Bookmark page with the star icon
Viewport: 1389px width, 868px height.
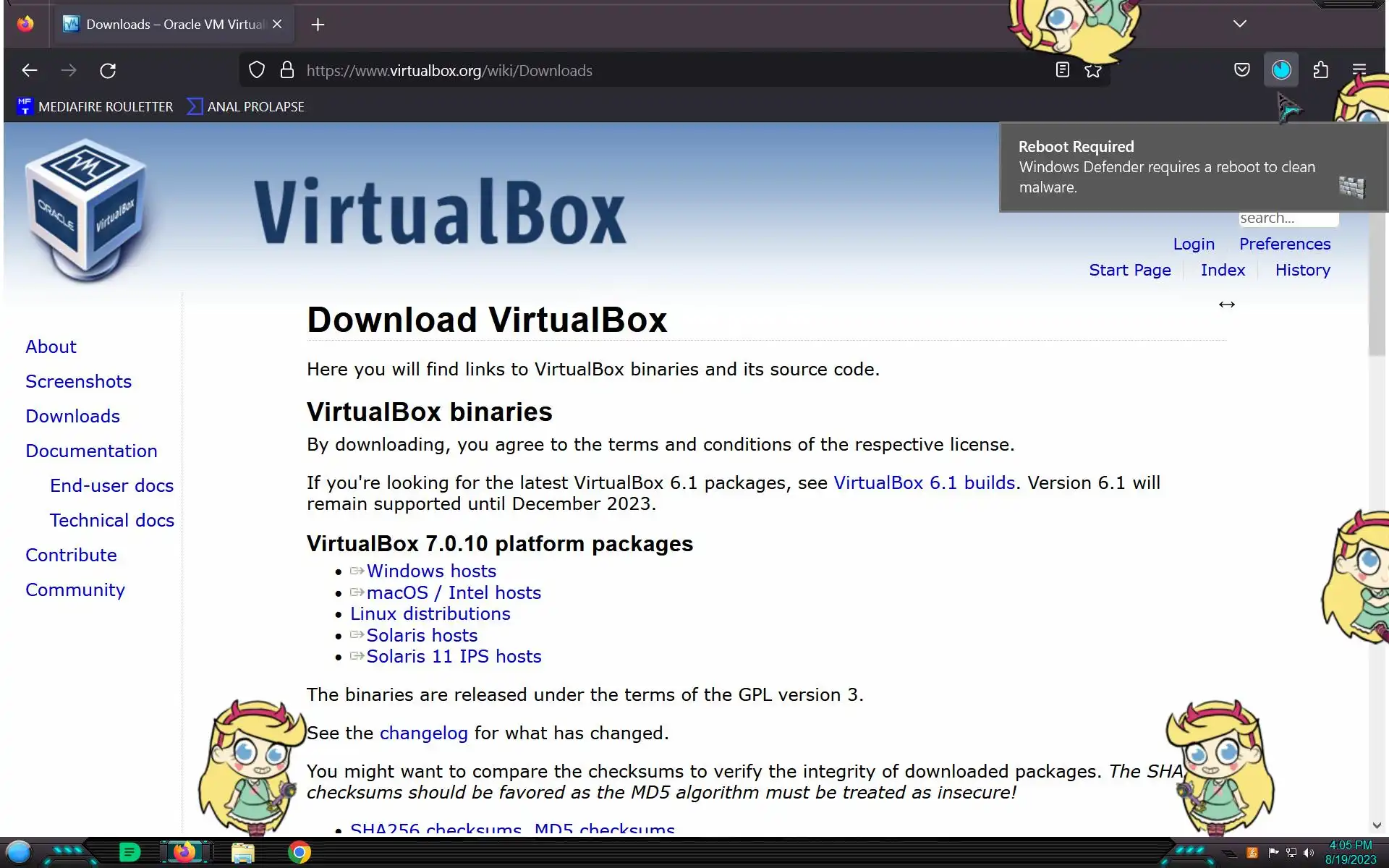tap(1092, 70)
